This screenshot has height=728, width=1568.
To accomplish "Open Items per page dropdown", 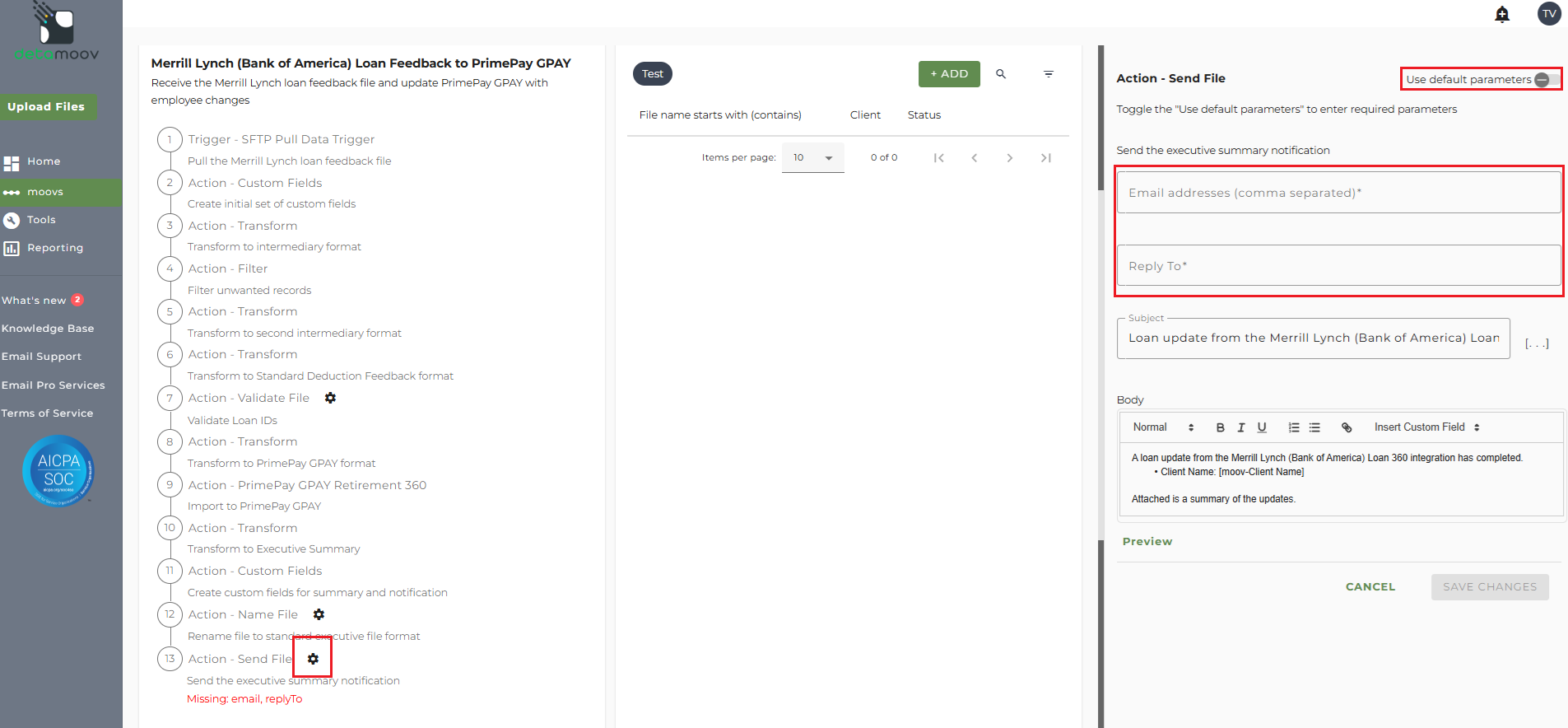I will point(813,157).
